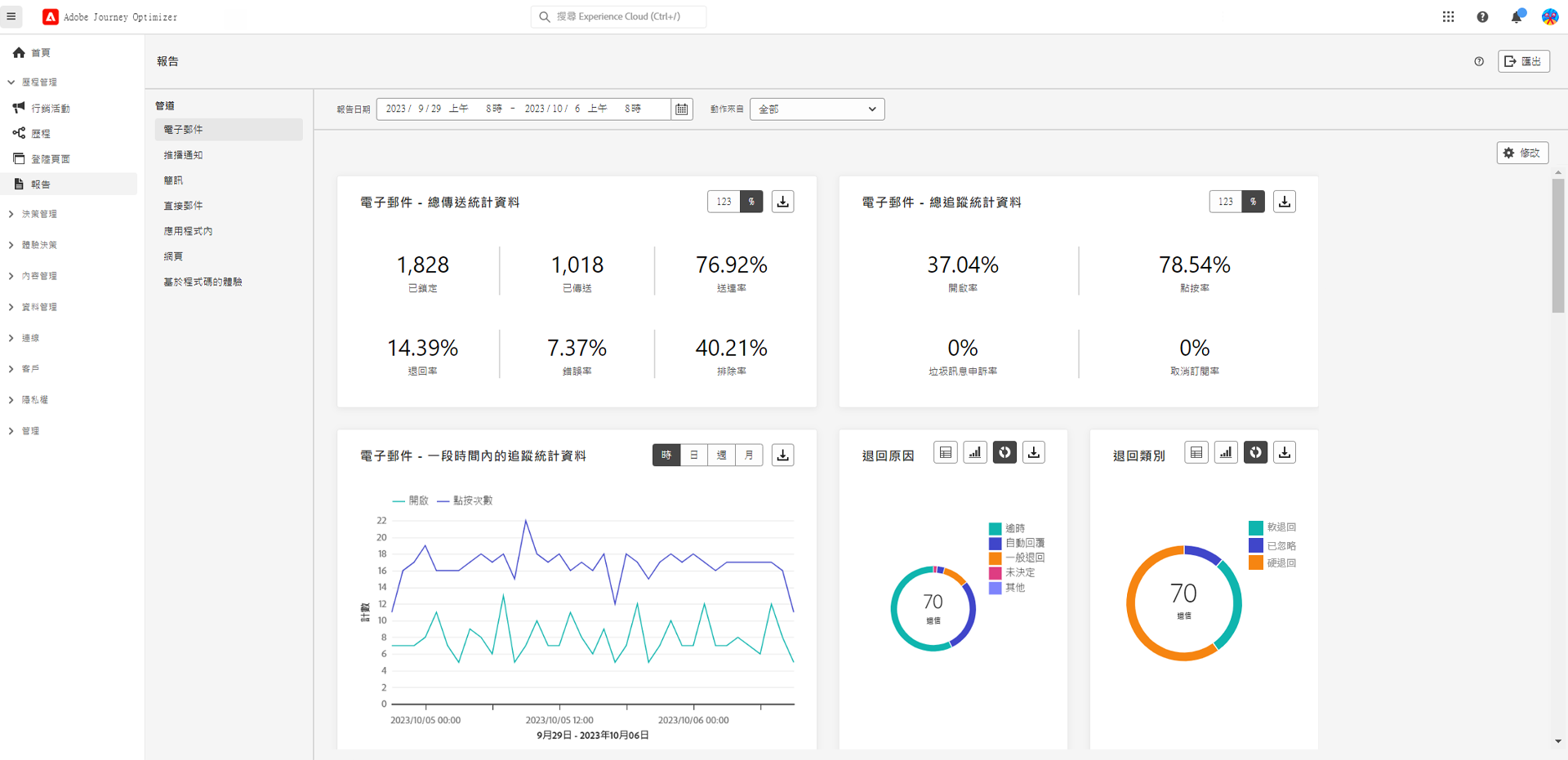Set tracking chart granularity to 日
The image size is (1568, 760).
694,456
